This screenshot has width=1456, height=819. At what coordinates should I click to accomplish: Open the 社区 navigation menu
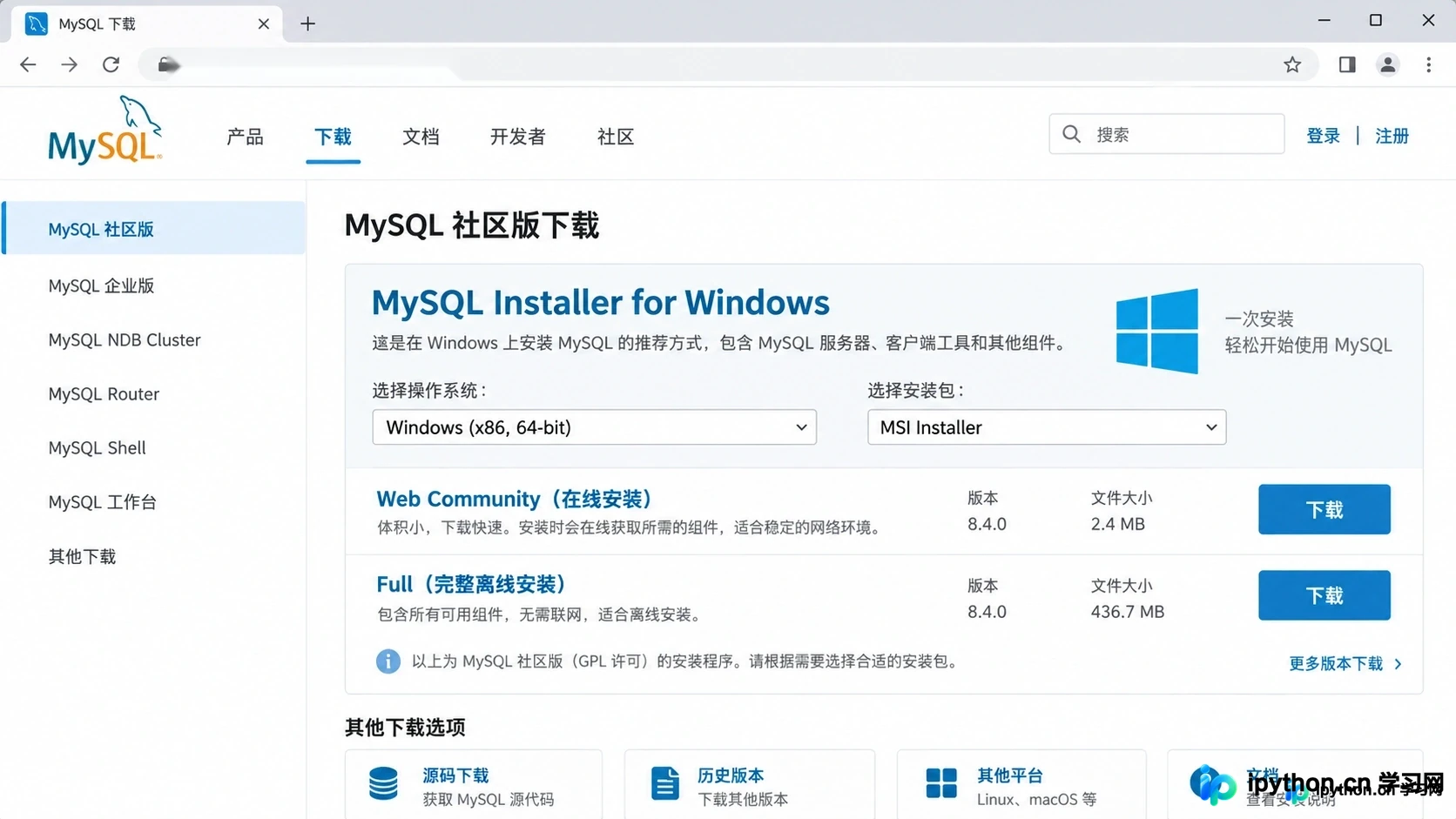click(x=616, y=137)
